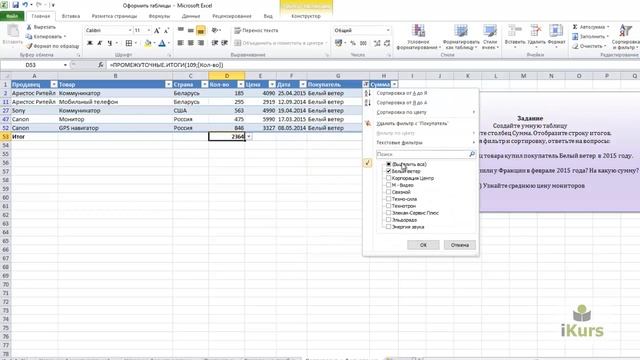The width and height of the screenshot is (640, 360).
Task: Click the Format as Table icon
Action: pos(461,31)
